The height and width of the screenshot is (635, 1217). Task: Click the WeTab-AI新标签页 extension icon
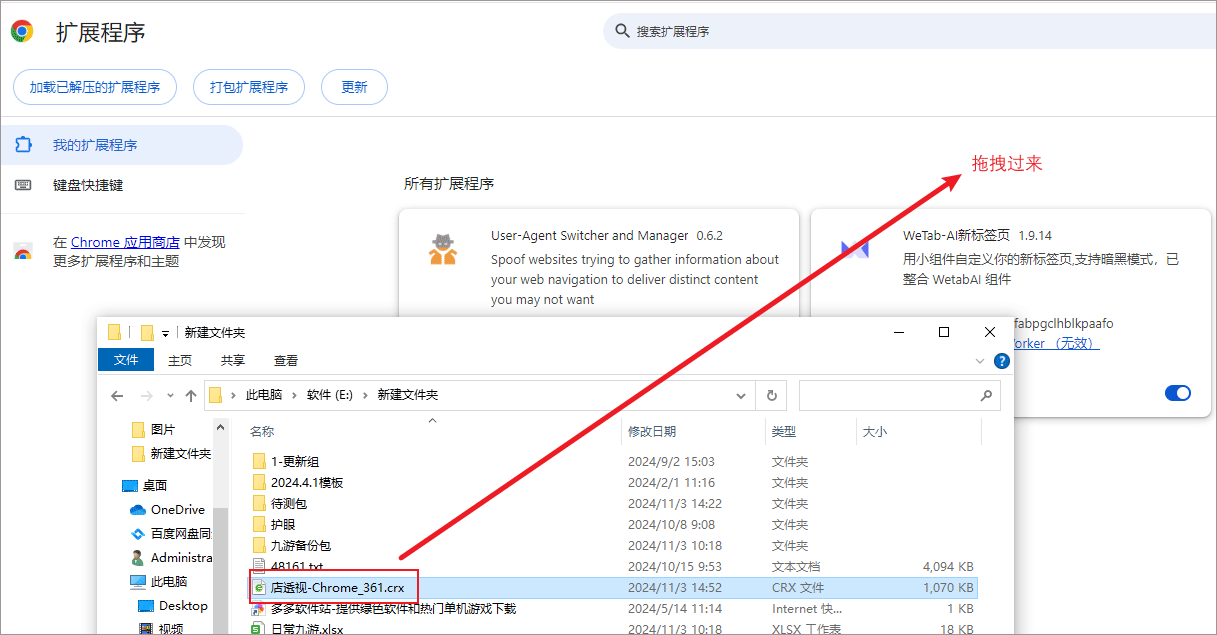pyautogui.click(x=855, y=249)
